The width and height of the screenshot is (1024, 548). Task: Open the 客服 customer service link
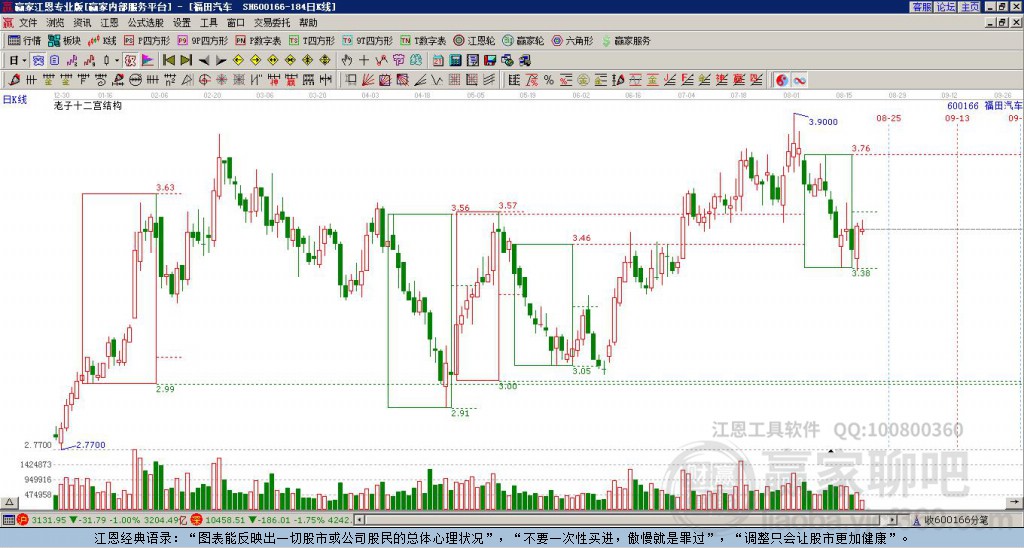pos(922,7)
